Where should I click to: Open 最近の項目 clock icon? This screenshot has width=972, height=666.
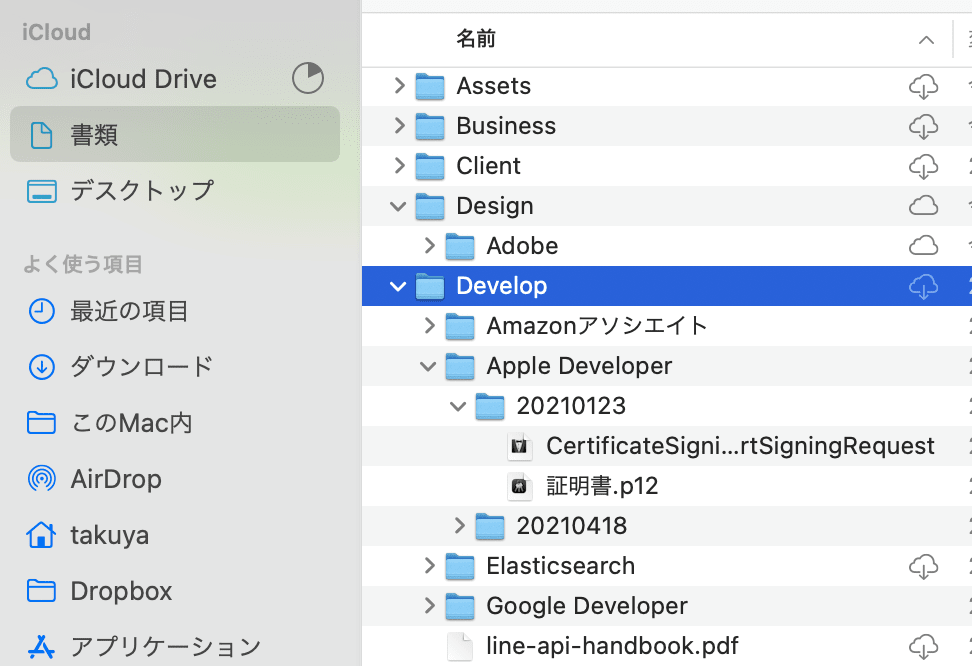[42, 311]
